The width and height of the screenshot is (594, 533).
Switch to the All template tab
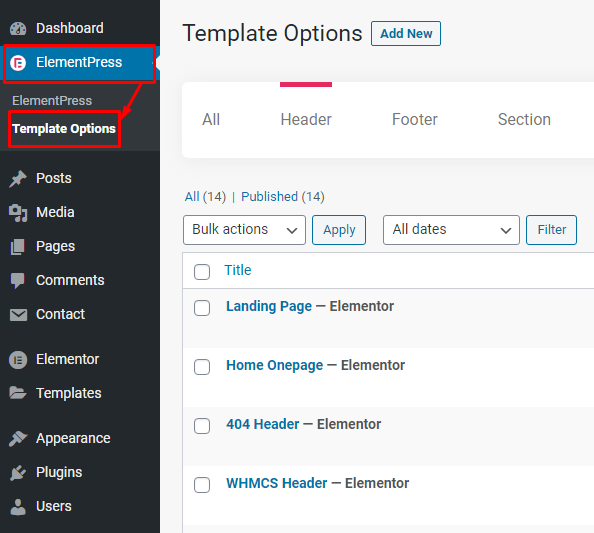click(x=211, y=120)
